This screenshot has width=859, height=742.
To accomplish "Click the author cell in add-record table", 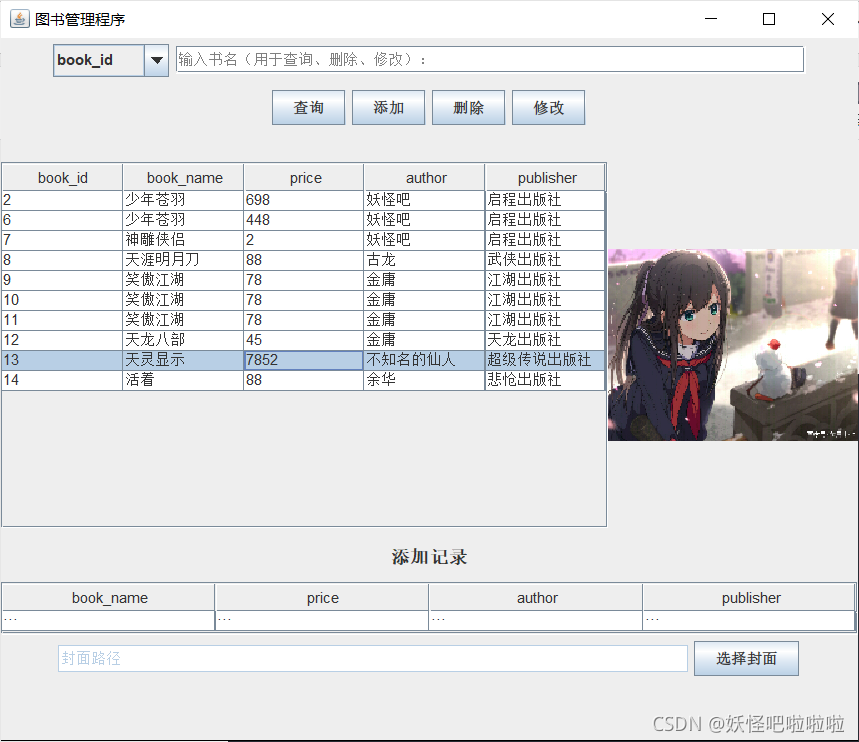I will pos(536,620).
